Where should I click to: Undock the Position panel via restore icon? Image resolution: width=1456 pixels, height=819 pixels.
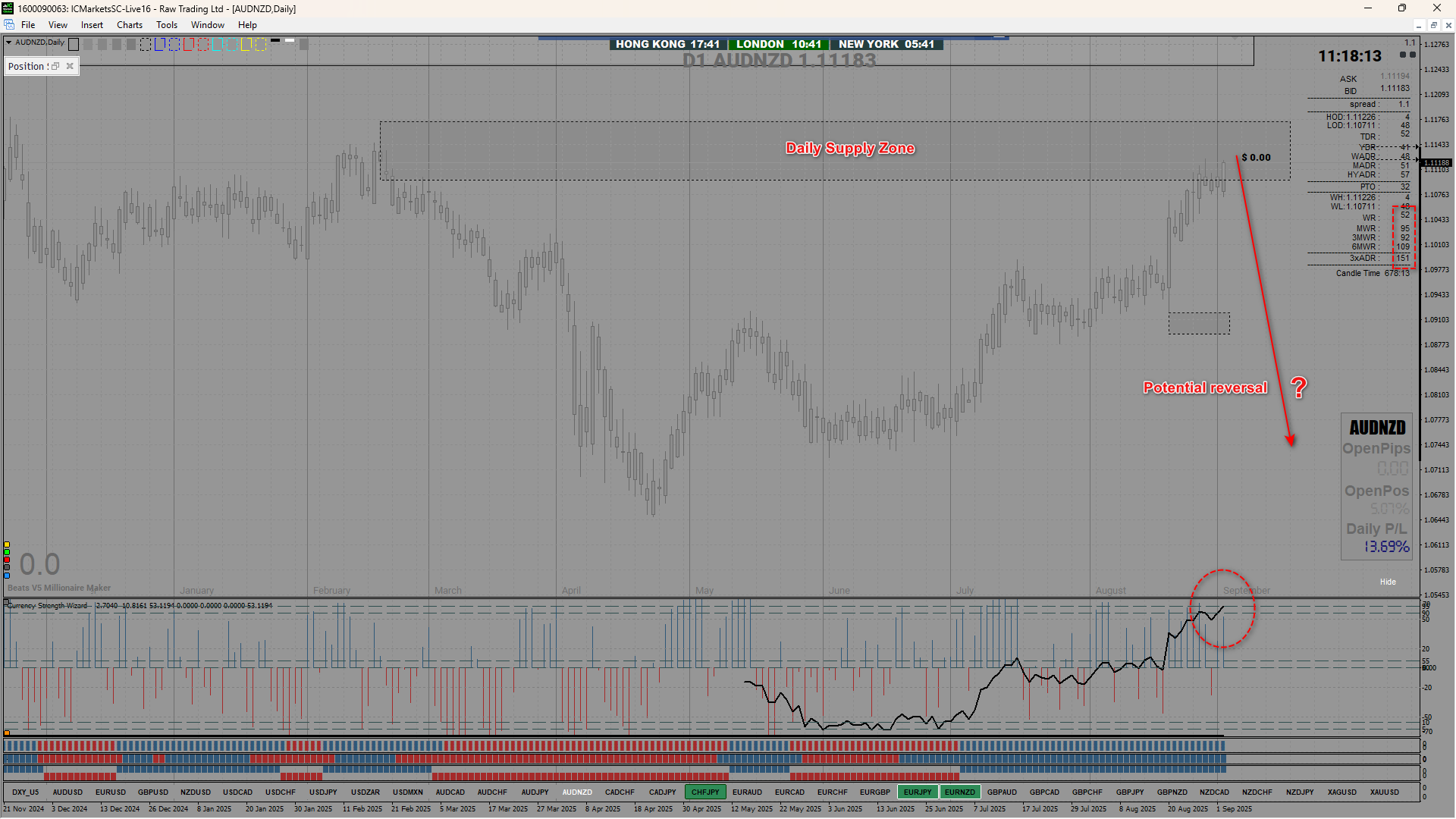(x=55, y=66)
